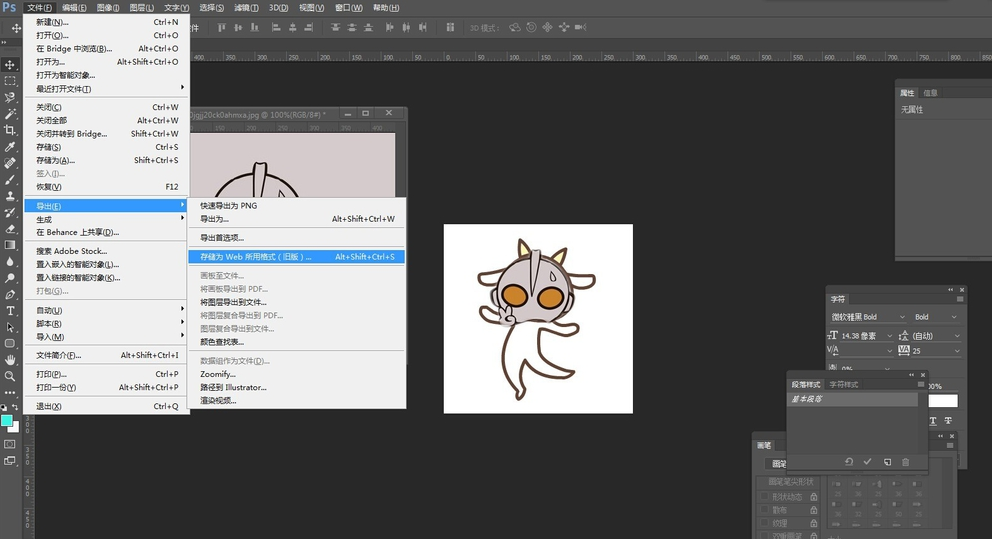Image resolution: width=992 pixels, height=539 pixels.
Task: Select the Rectangular Marquee tool
Action: click(10, 81)
